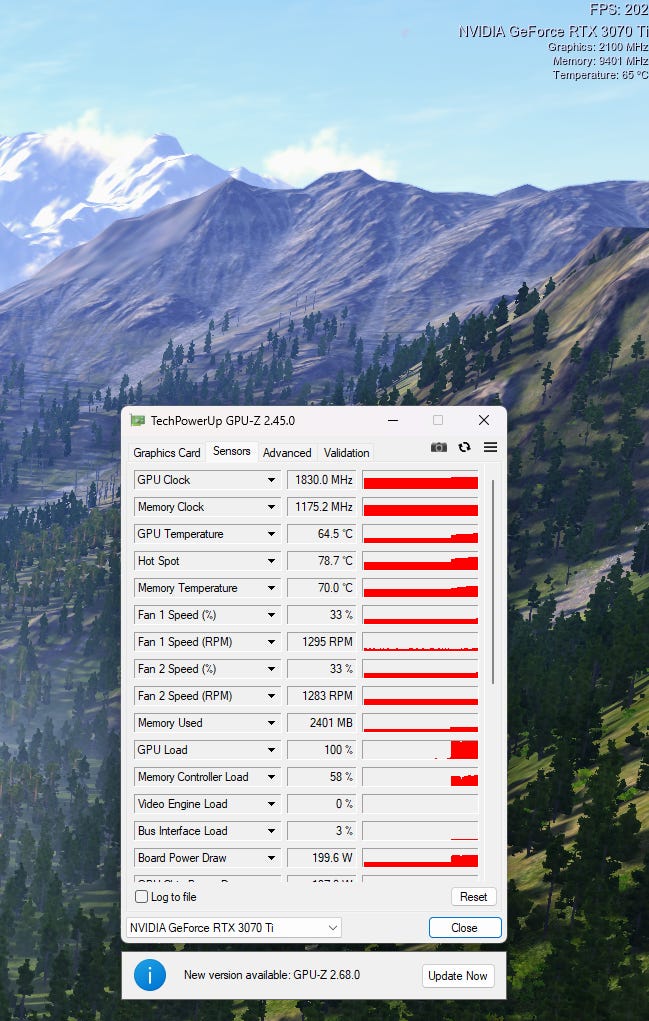Open the Memory Used sensor dropdown

point(271,723)
